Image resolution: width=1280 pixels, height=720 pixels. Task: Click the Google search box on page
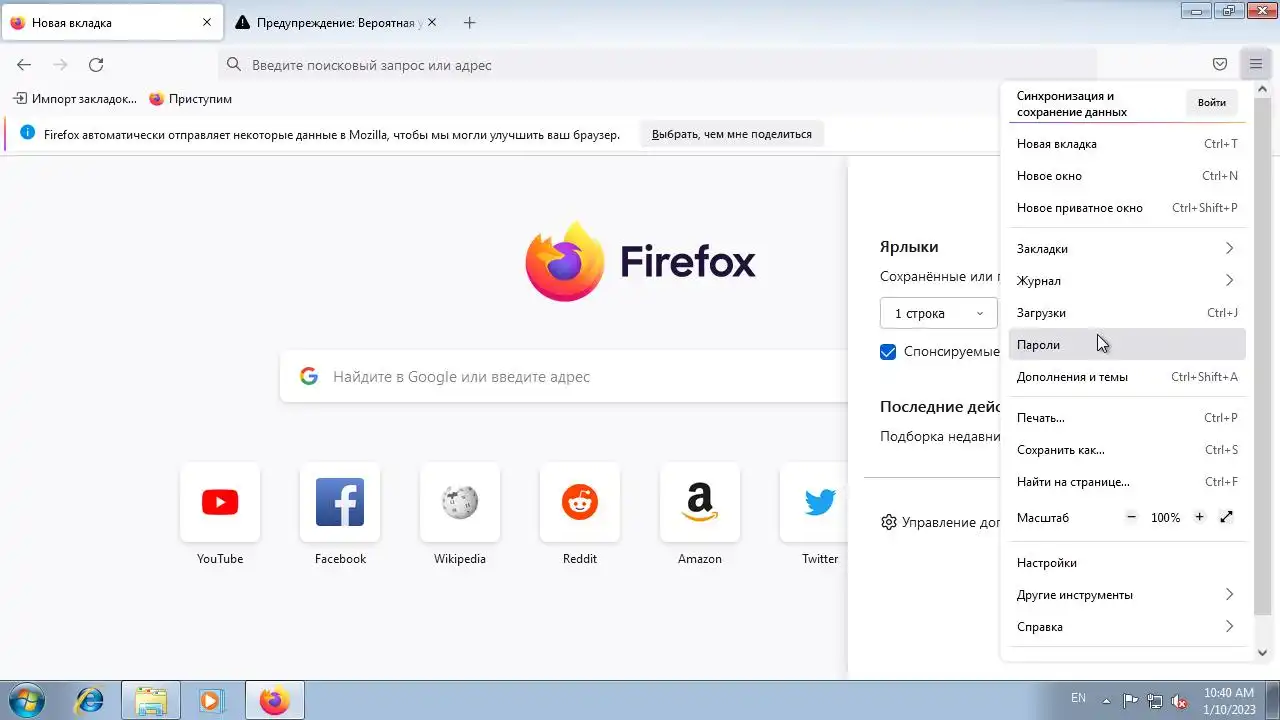click(x=563, y=376)
